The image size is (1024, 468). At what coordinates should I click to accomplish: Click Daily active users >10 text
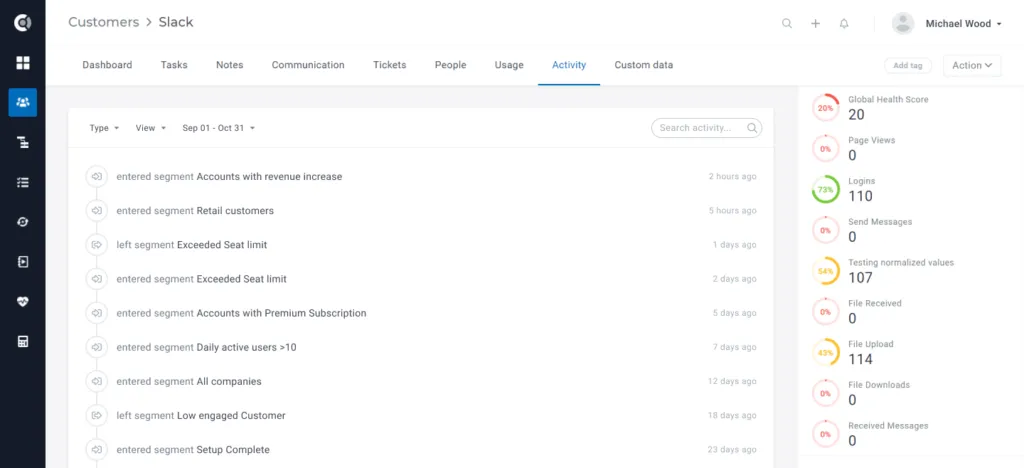[246, 347]
